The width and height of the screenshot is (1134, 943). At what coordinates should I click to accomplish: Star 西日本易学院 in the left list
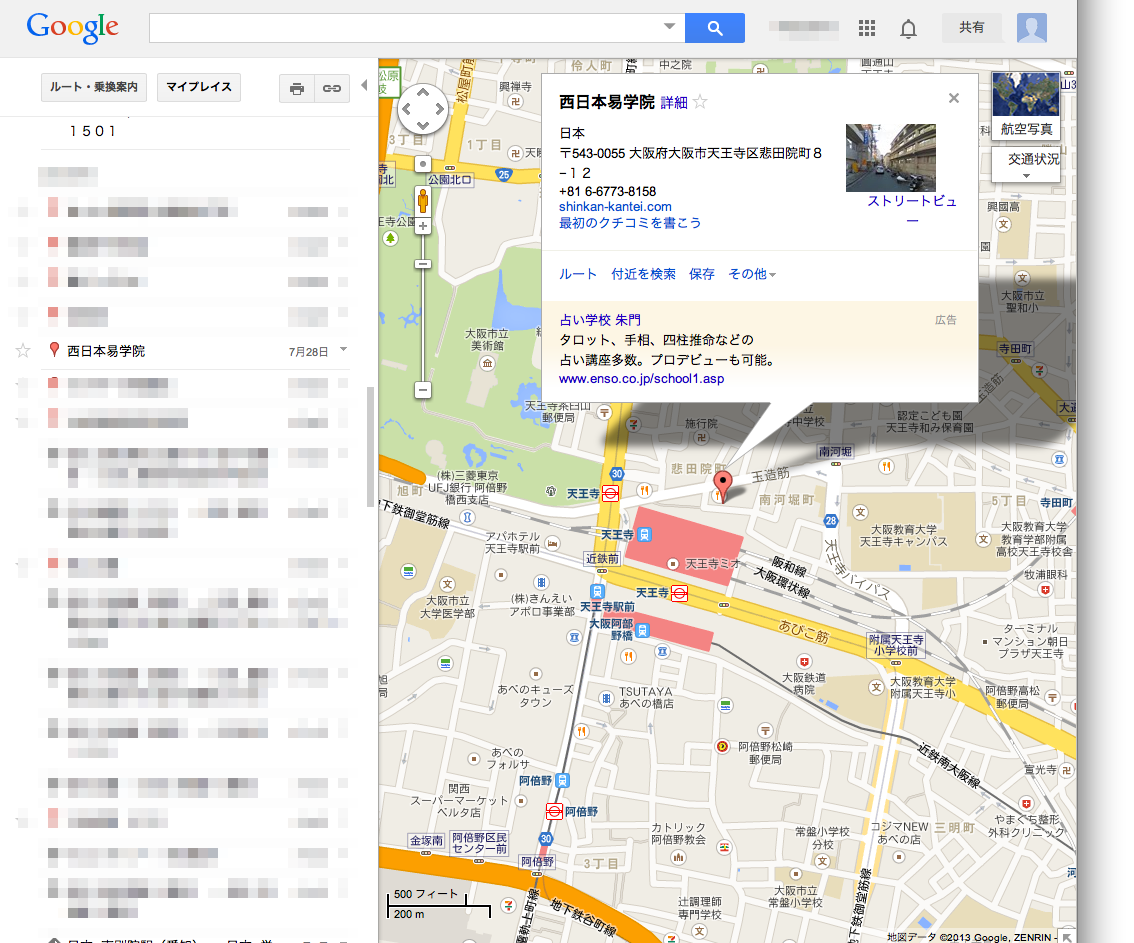coord(23,351)
